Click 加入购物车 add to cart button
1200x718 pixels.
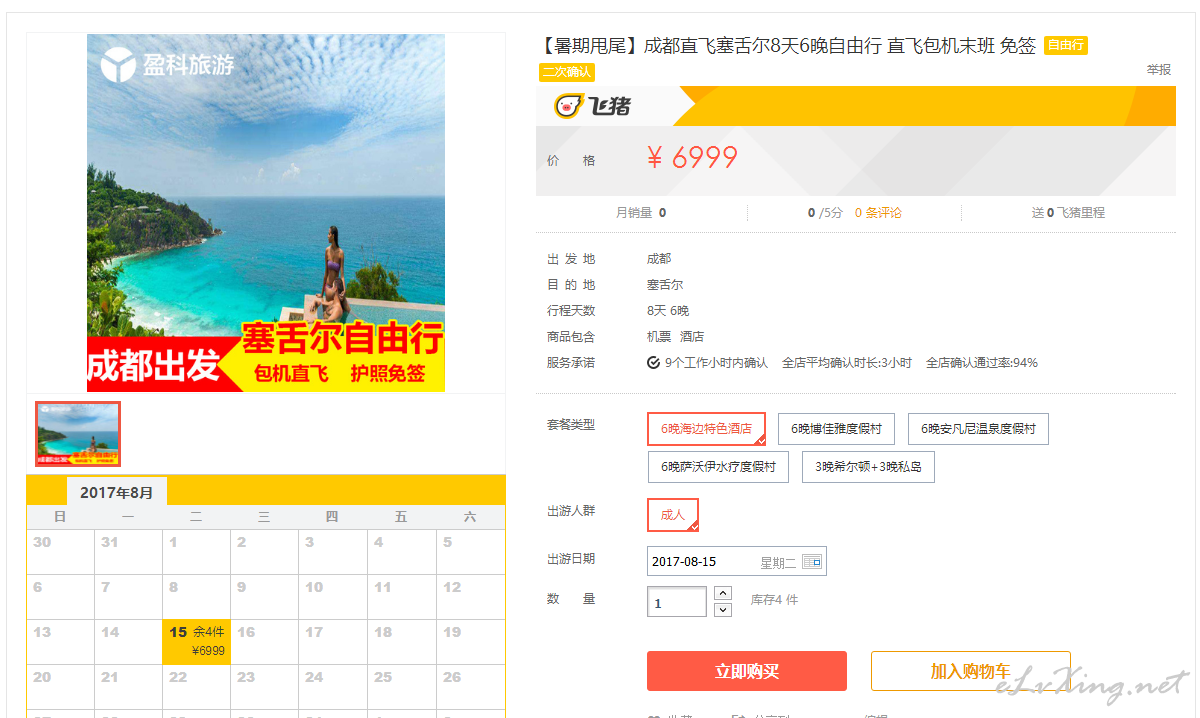pyautogui.click(x=971, y=671)
